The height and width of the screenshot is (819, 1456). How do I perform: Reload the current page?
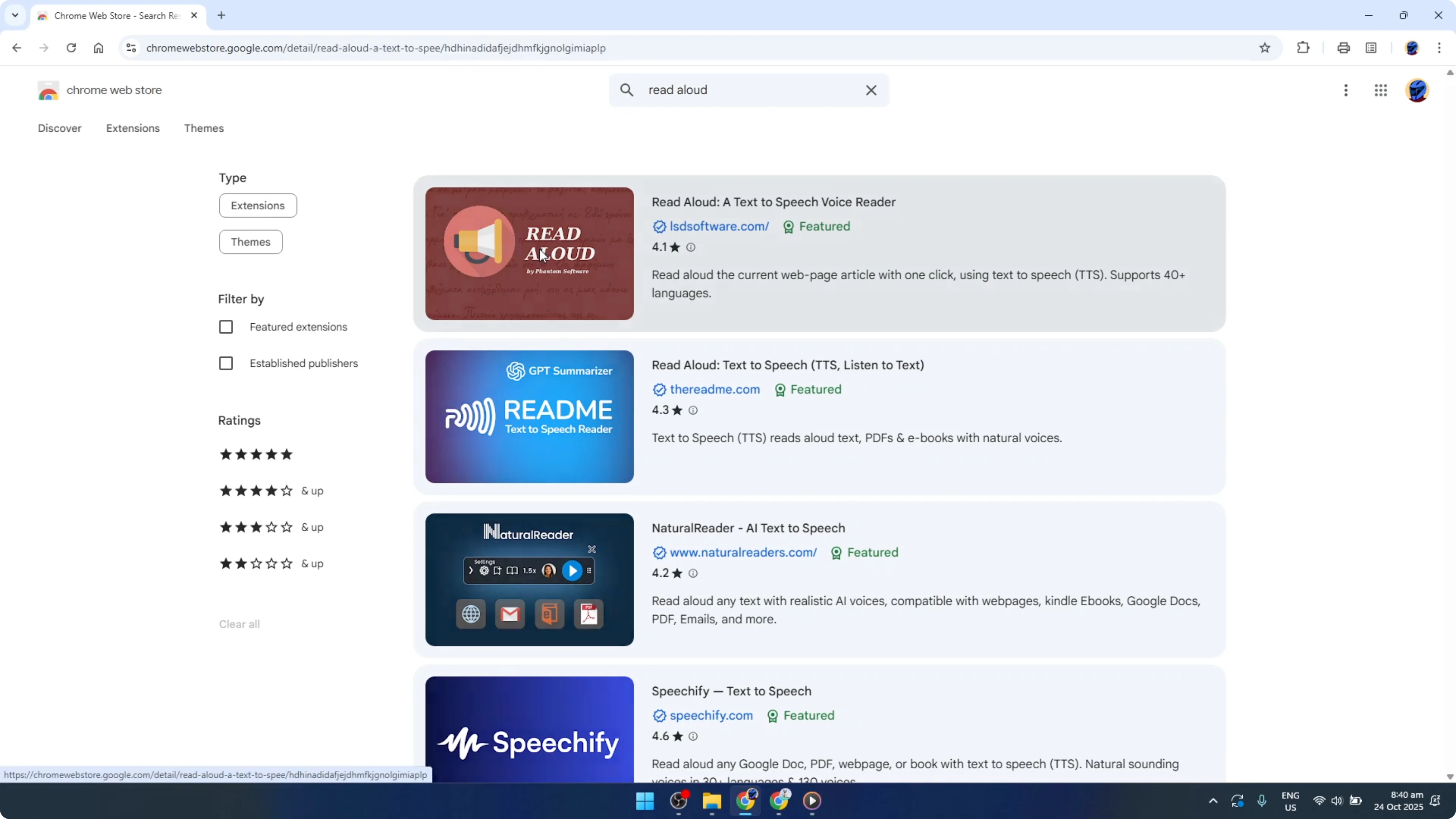point(71,48)
